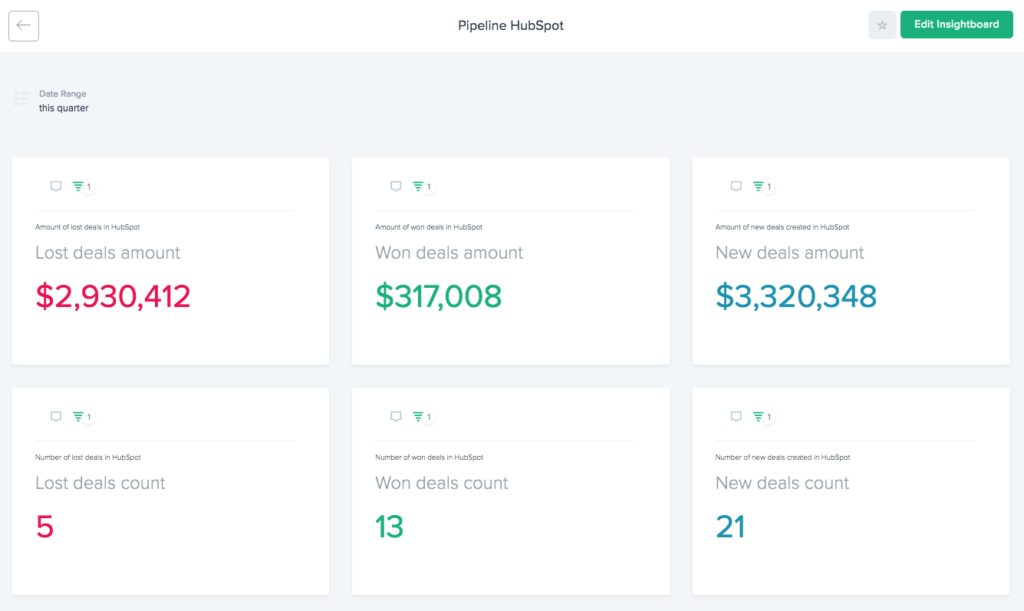Select the New deals count title
The width and height of the screenshot is (1024, 611).
click(782, 483)
